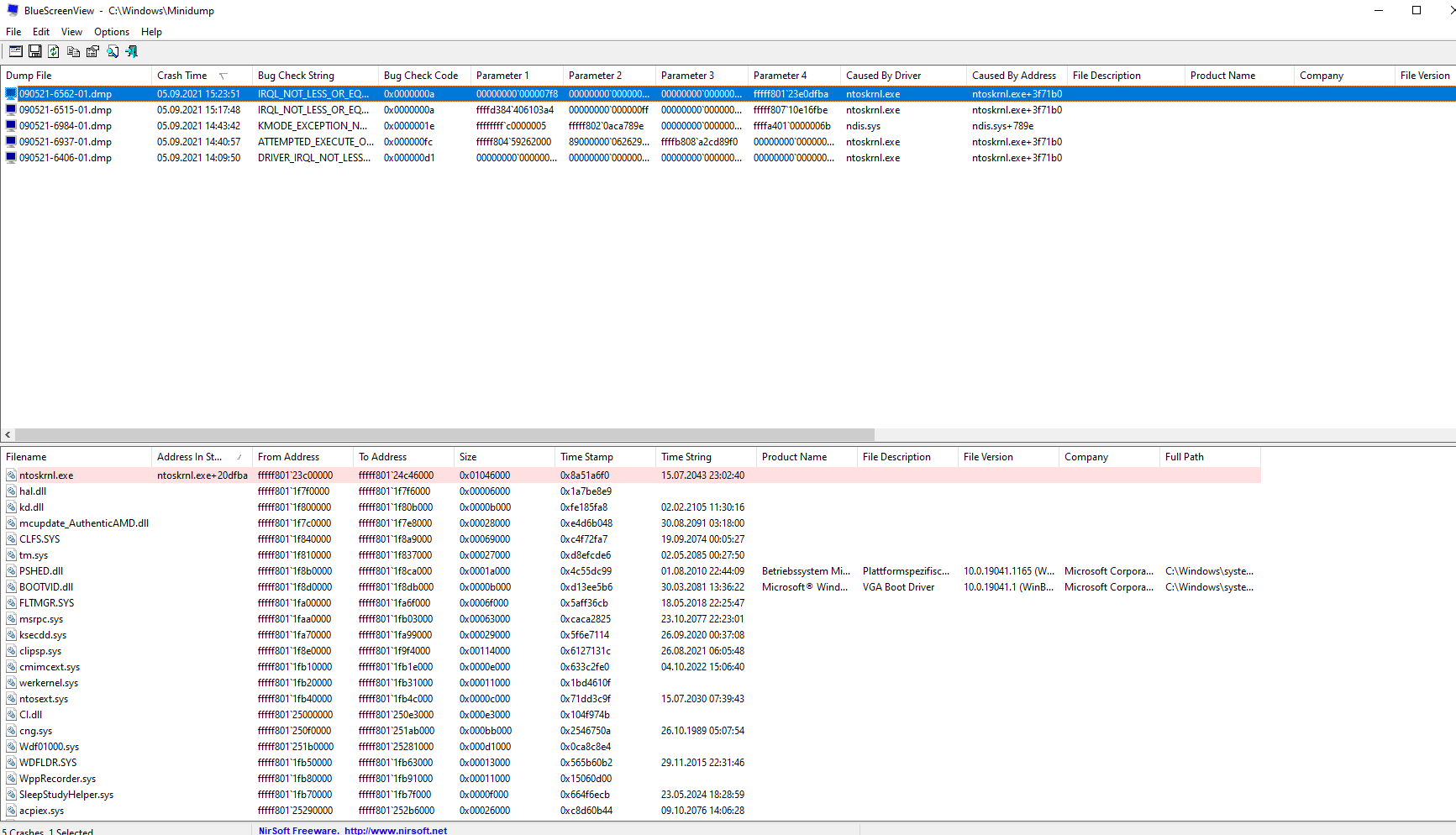Select the DRIVER_IRQL_NOT_LESS... bug check string
This screenshot has height=835, width=1456.
[314, 158]
